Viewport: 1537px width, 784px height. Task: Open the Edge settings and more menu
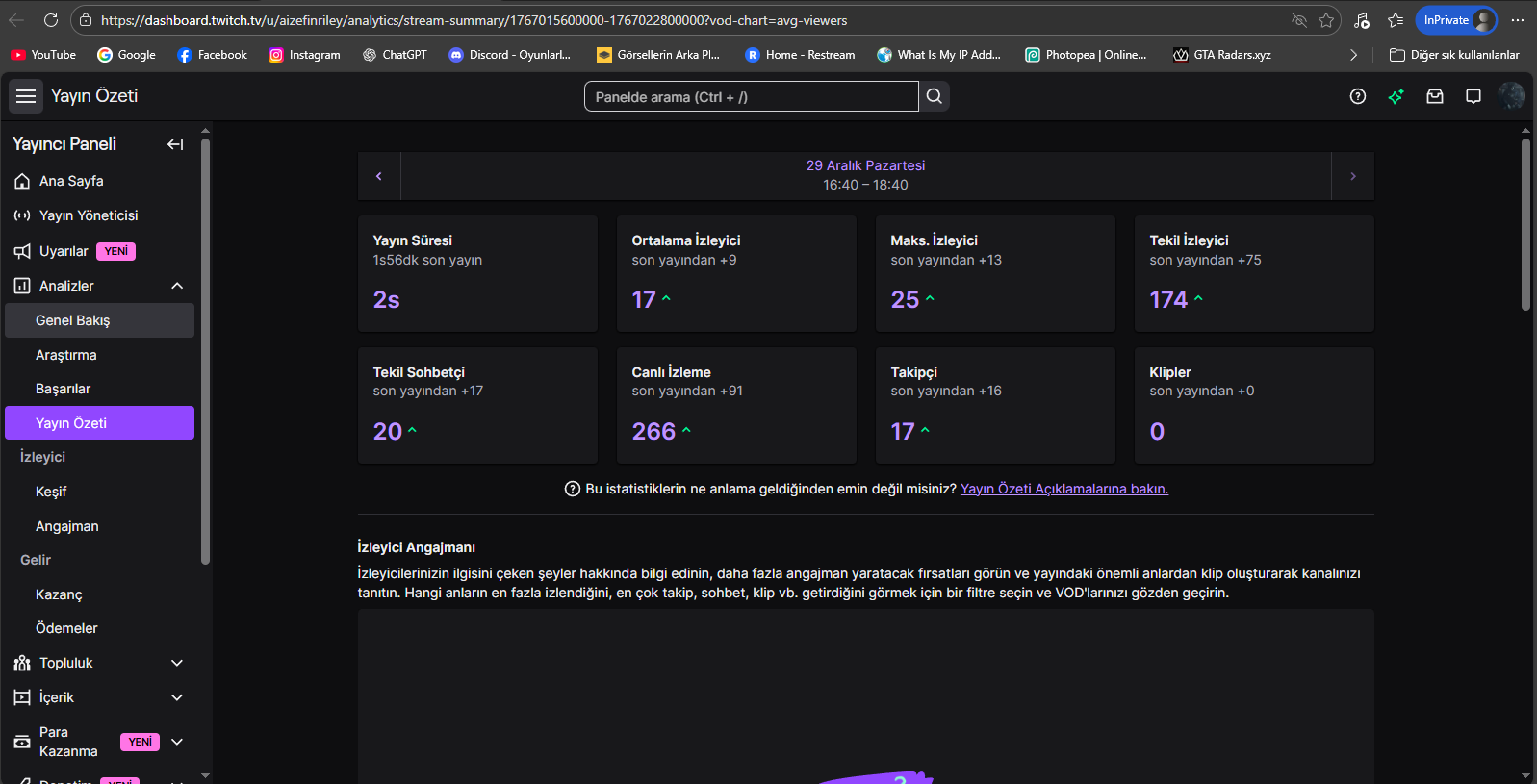(1518, 20)
